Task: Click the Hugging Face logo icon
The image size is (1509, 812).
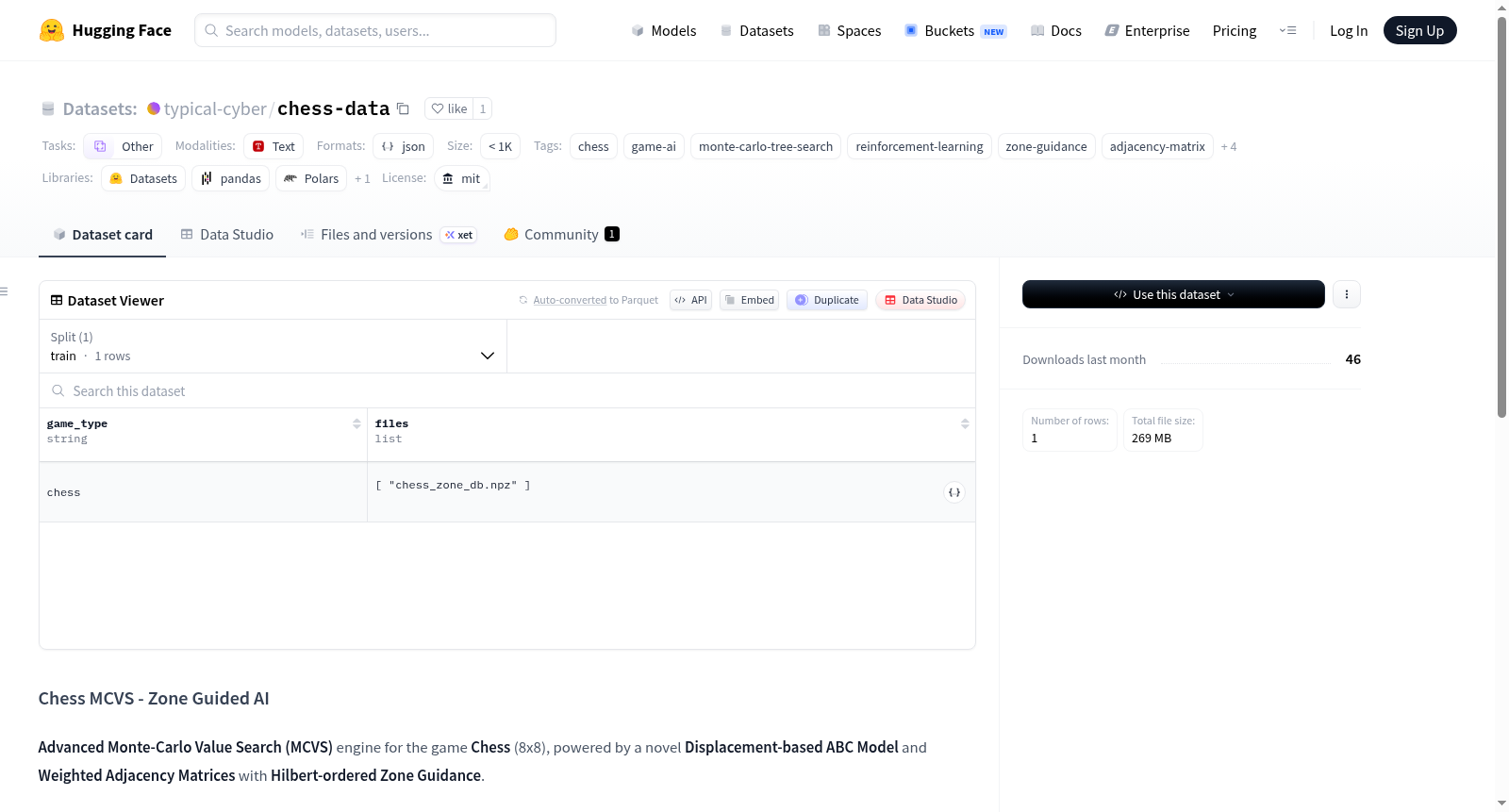Action: [52, 30]
